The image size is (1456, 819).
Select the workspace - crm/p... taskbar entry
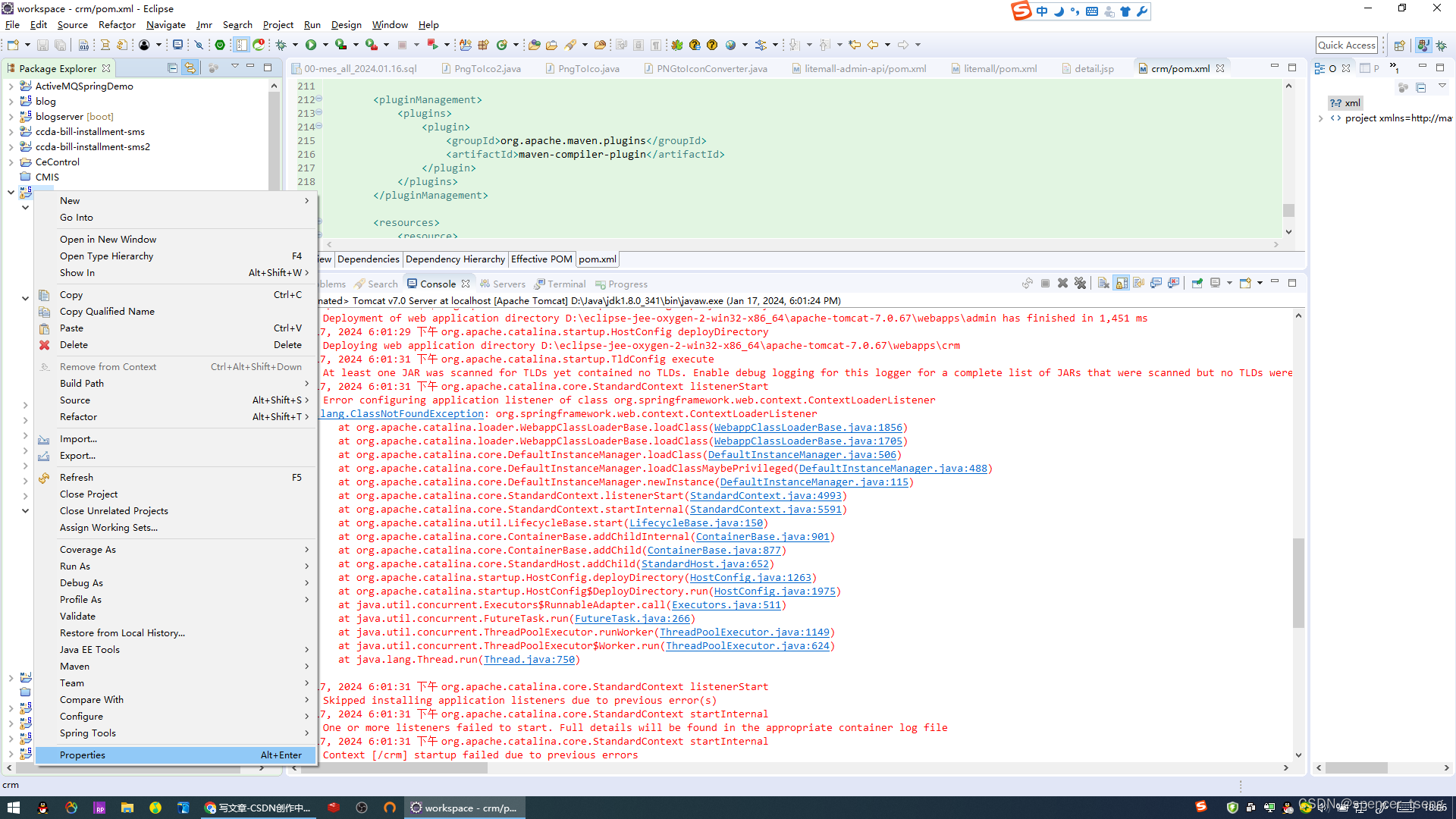point(464,808)
